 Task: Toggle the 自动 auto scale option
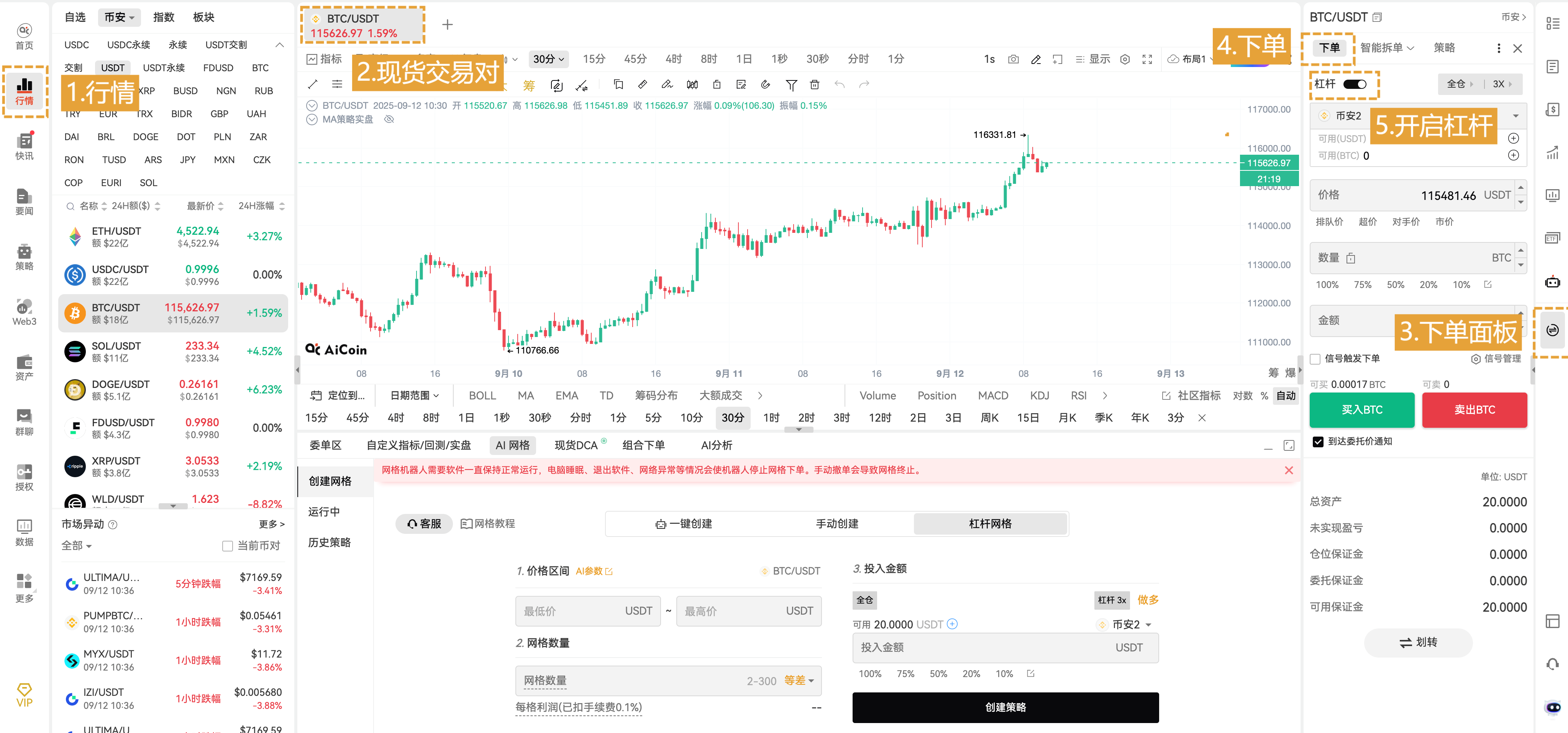coord(1286,396)
